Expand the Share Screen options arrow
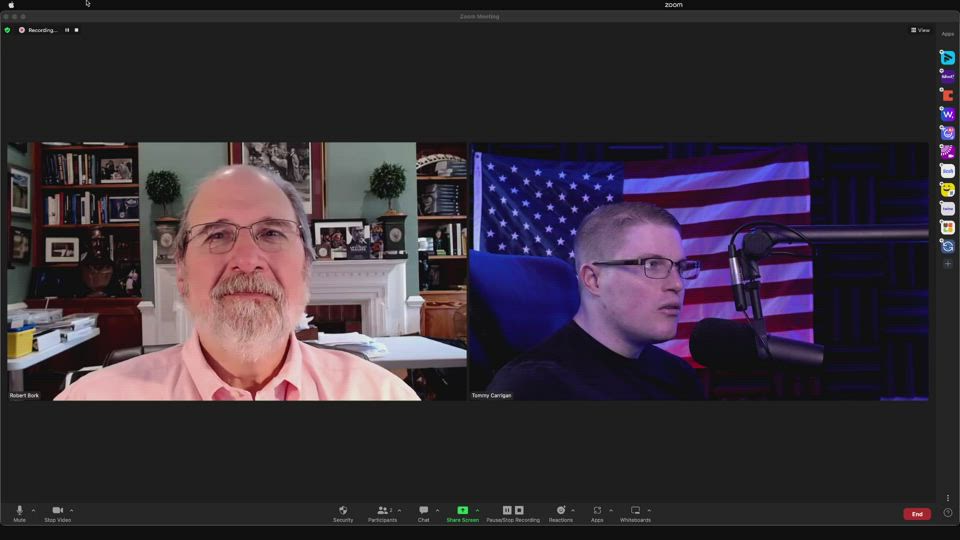Viewport: 960px width, 540px height. pyautogui.click(x=477, y=510)
